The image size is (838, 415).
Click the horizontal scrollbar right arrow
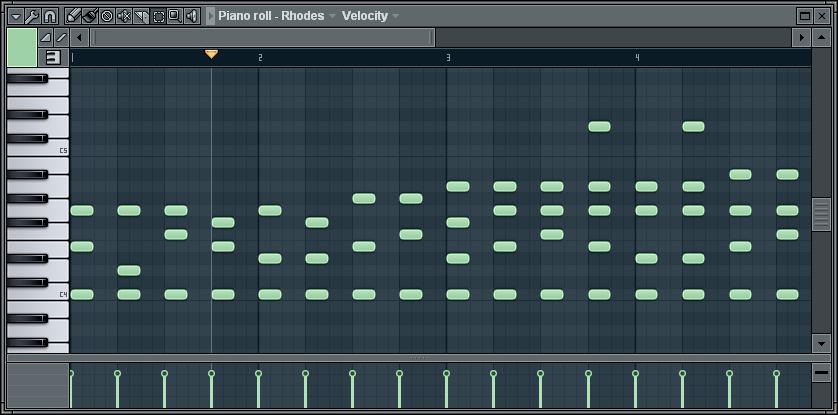point(802,37)
